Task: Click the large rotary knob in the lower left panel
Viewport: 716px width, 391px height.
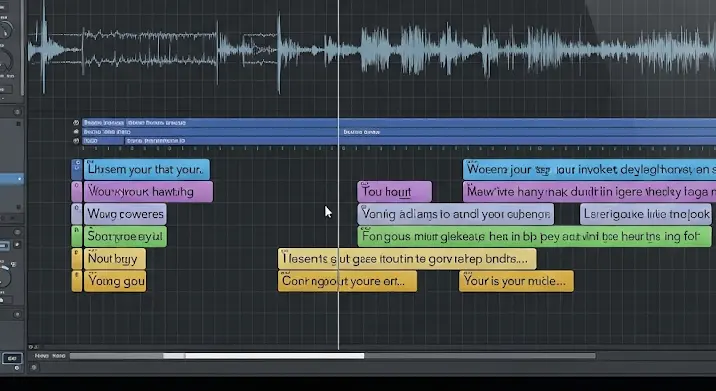Action: [x=4, y=275]
